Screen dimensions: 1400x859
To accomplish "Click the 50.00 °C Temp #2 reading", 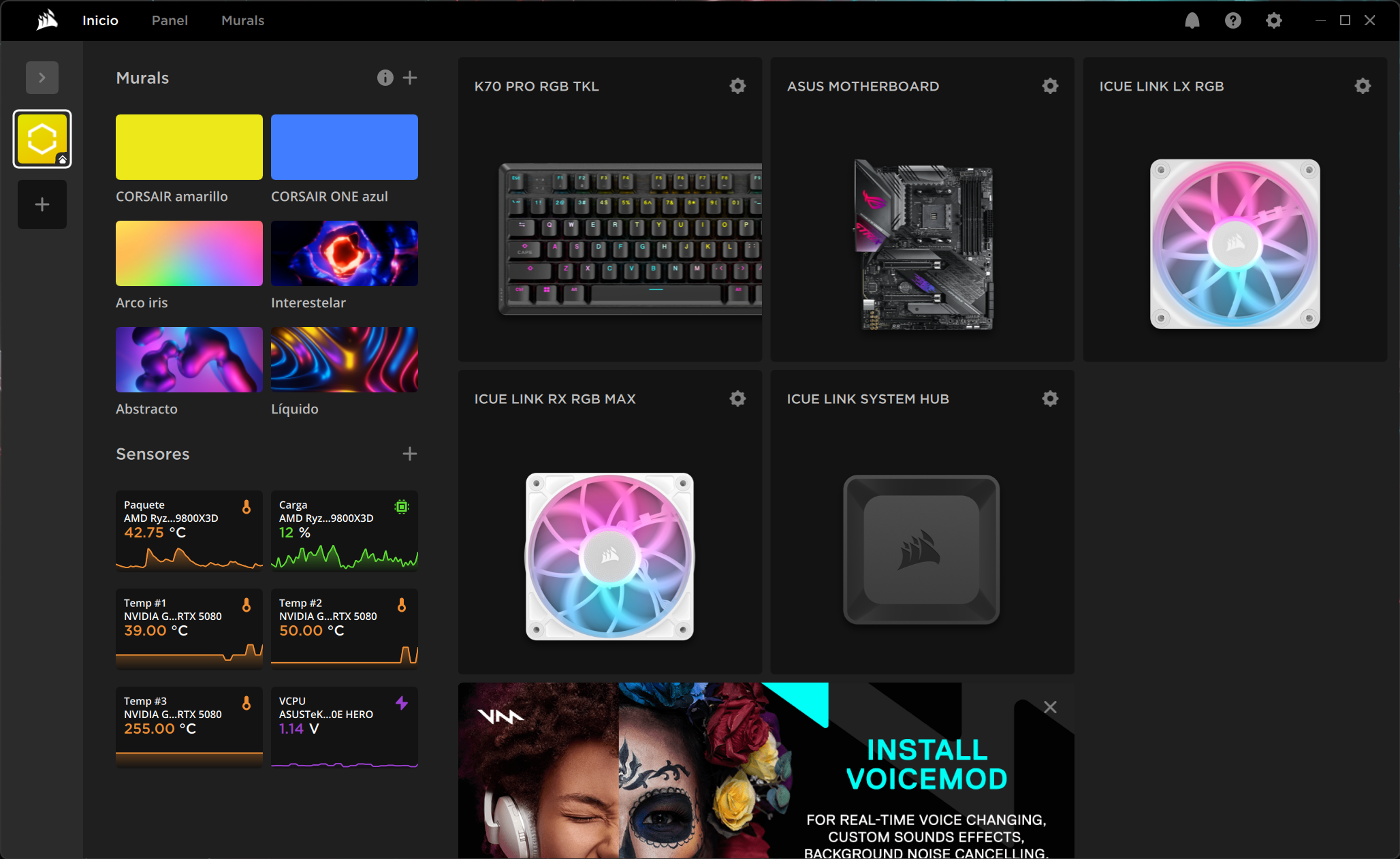I will pos(311,630).
